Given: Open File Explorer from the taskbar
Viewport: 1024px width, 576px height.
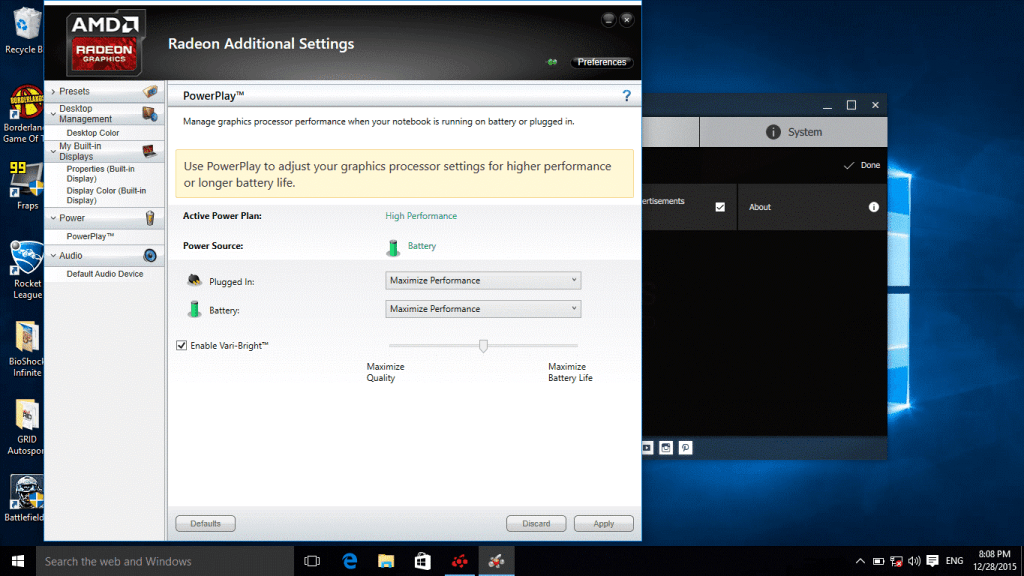Looking at the screenshot, I should point(386,561).
